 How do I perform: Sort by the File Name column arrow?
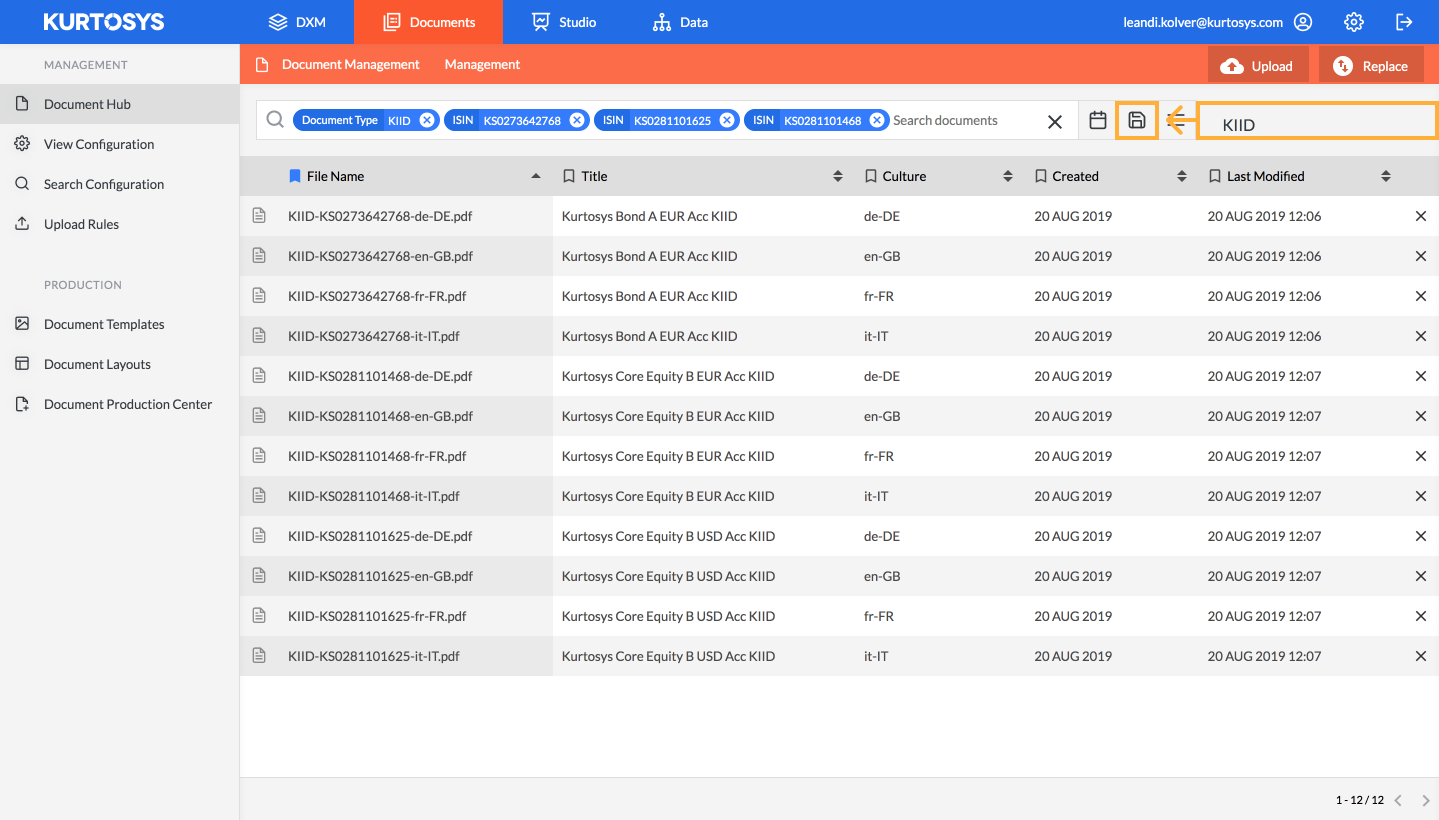coord(536,176)
